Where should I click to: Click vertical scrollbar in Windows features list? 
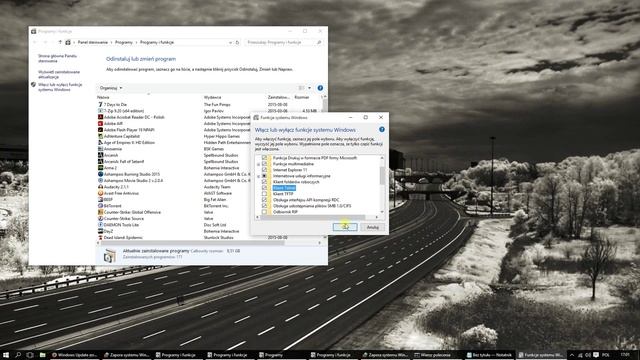(x=382, y=176)
